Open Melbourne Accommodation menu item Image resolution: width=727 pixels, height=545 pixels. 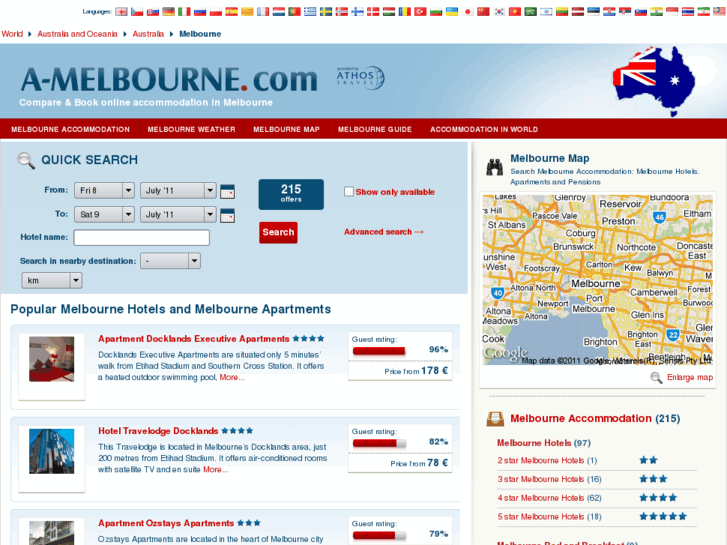click(x=70, y=129)
